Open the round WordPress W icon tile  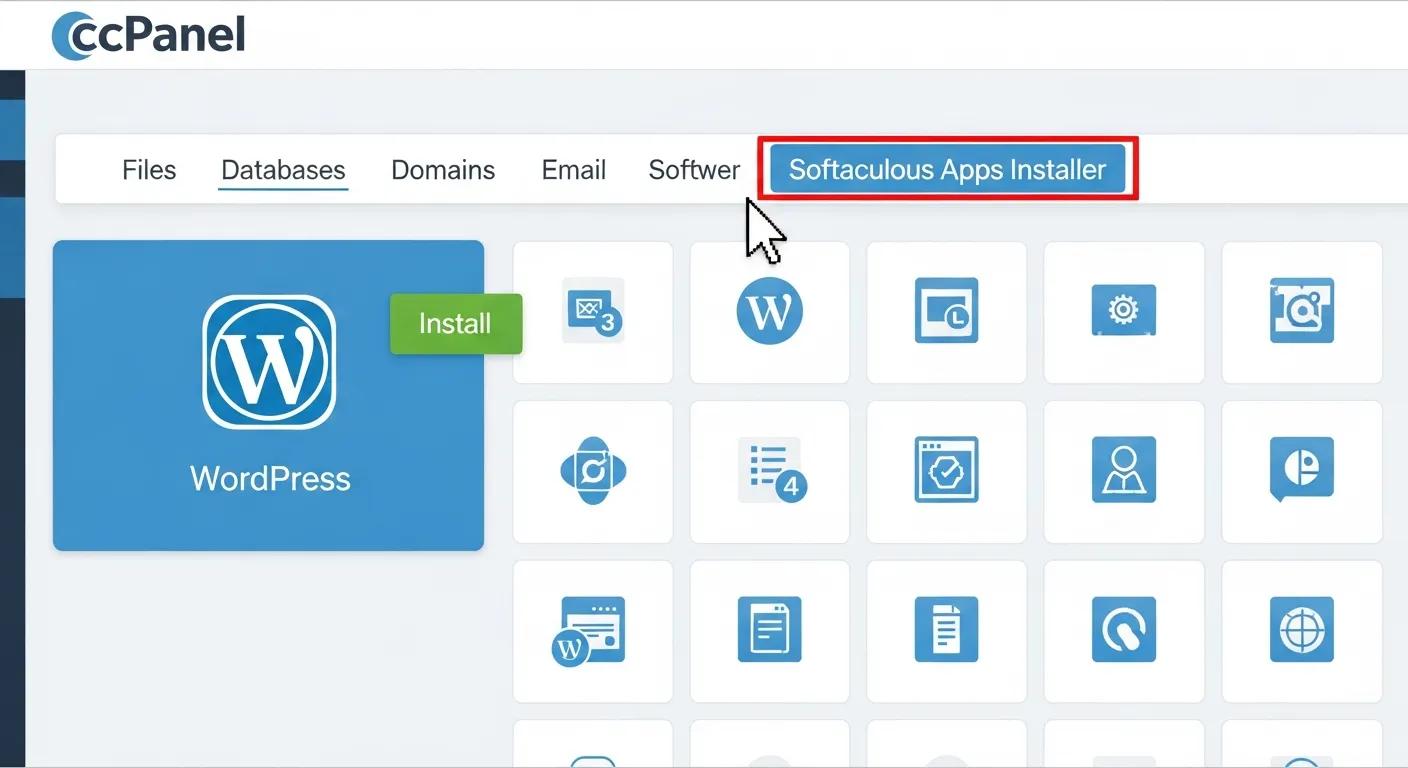tap(770, 312)
